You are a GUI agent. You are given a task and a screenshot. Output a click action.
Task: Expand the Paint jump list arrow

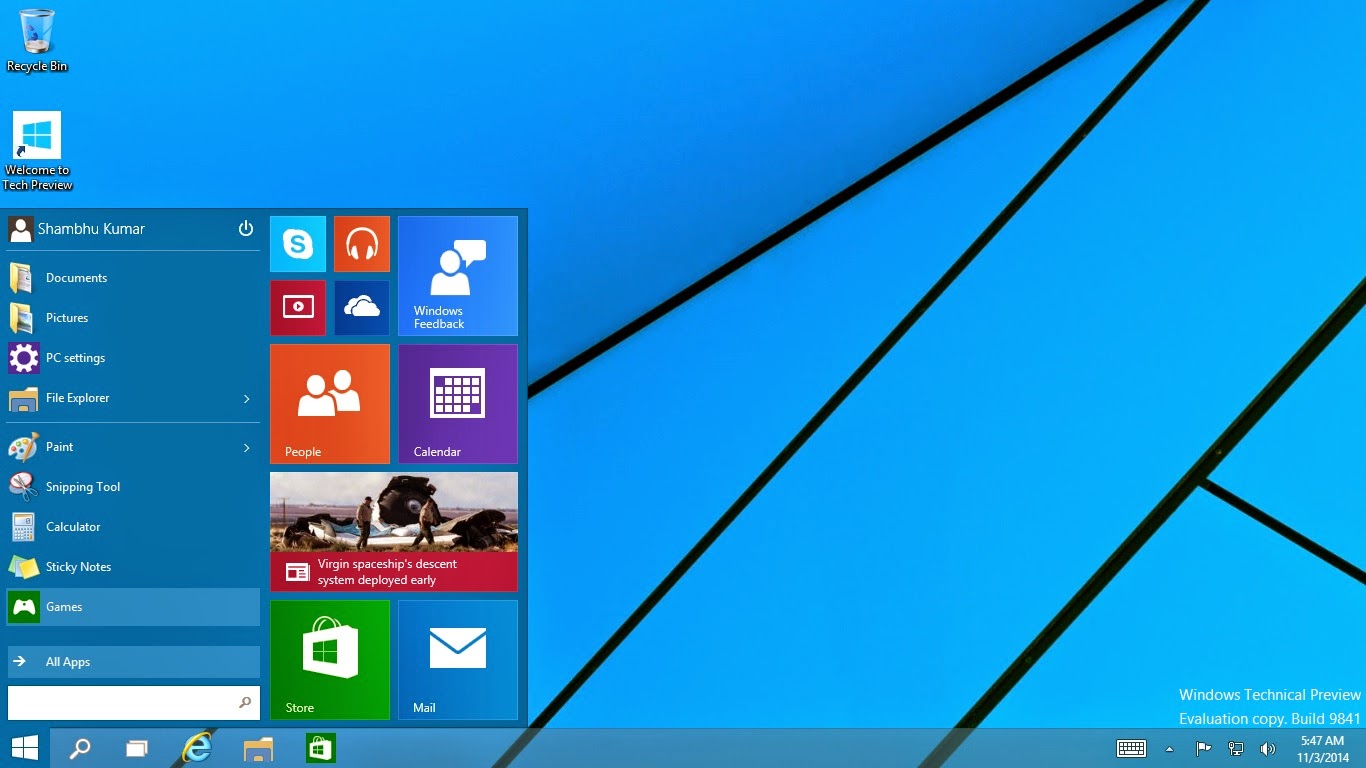click(x=246, y=447)
